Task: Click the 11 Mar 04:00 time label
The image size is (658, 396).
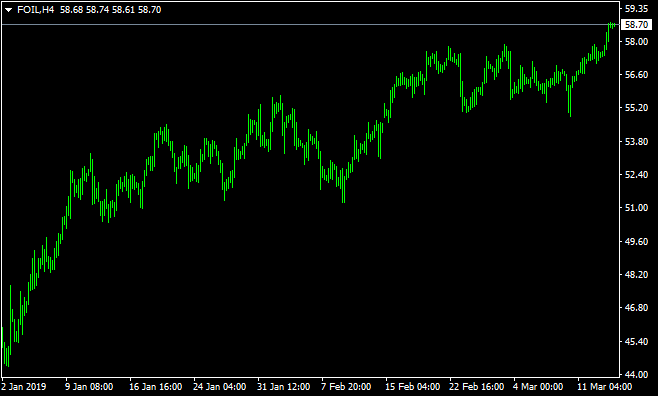Action: (x=604, y=386)
